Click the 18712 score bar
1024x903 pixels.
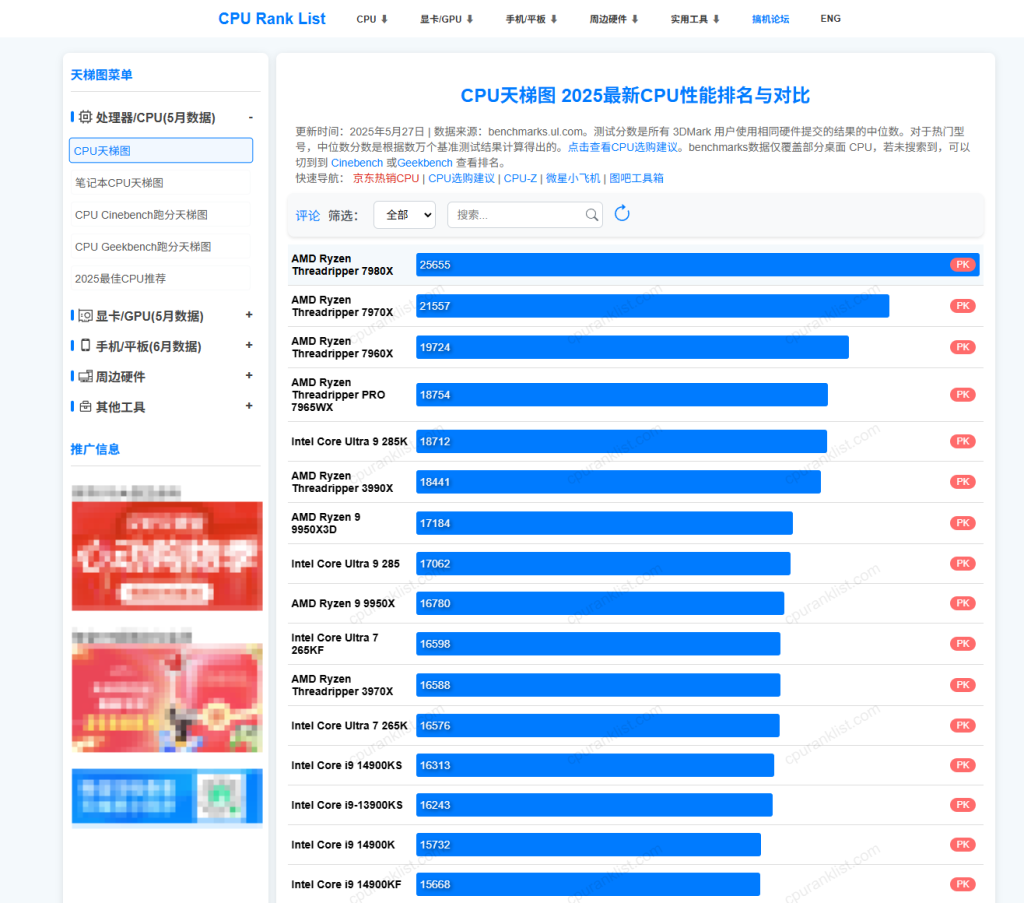(x=621, y=441)
